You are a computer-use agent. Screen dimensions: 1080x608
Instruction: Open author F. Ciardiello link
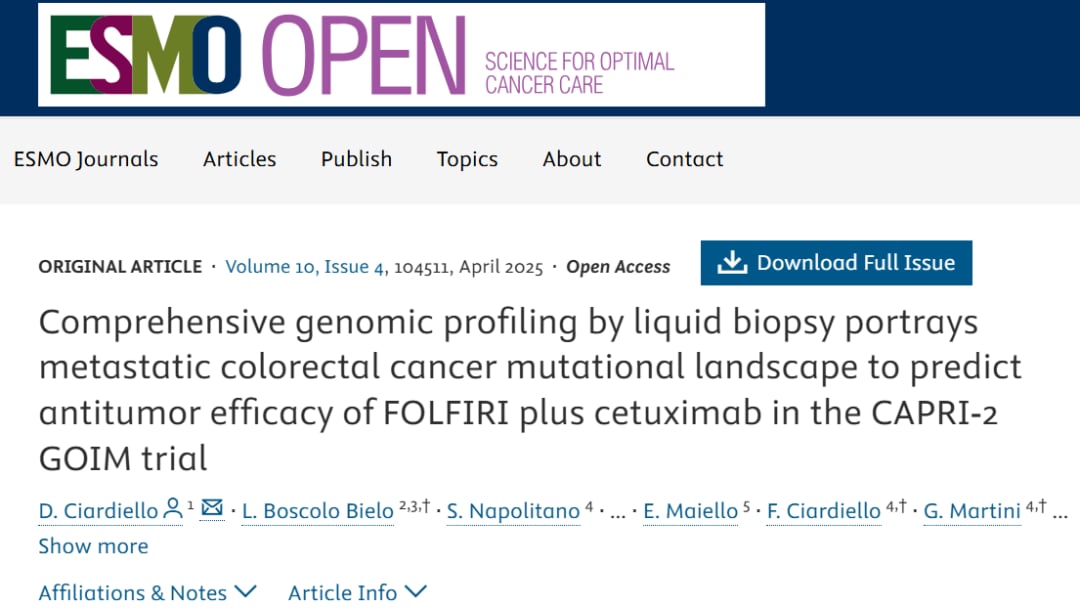pyautogui.click(x=824, y=511)
